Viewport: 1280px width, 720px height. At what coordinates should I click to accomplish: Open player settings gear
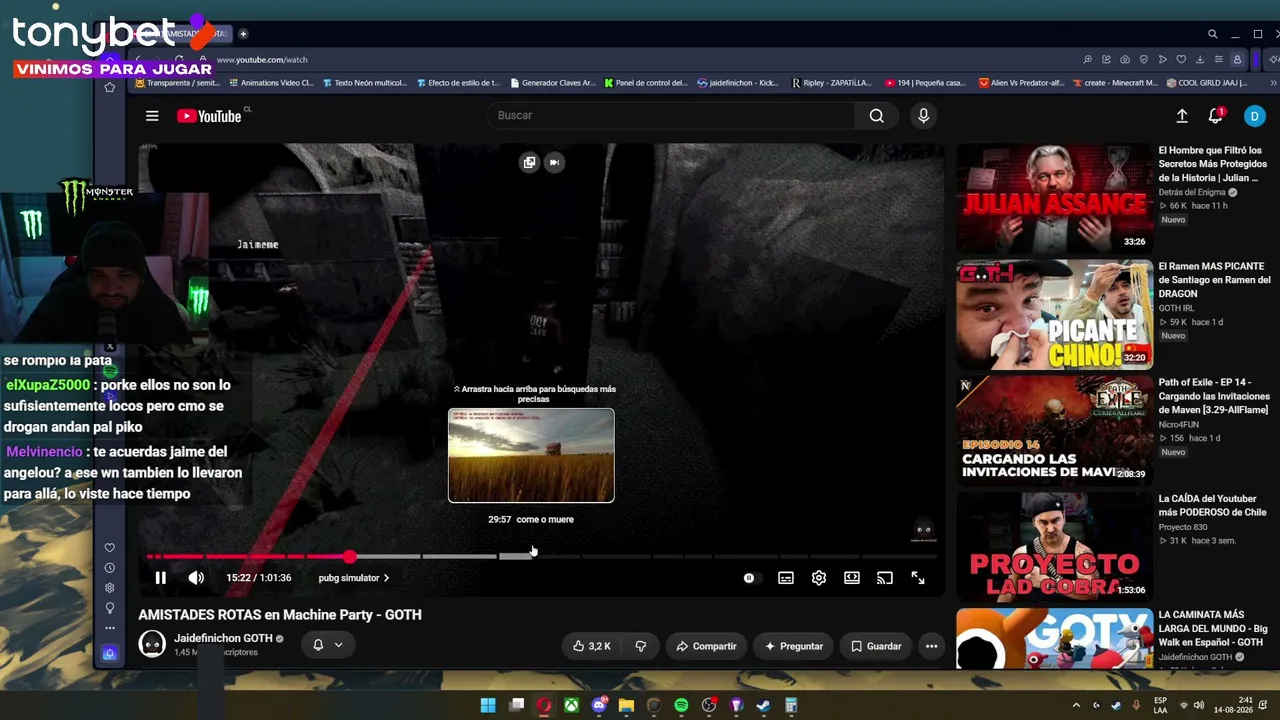pyautogui.click(x=819, y=578)
